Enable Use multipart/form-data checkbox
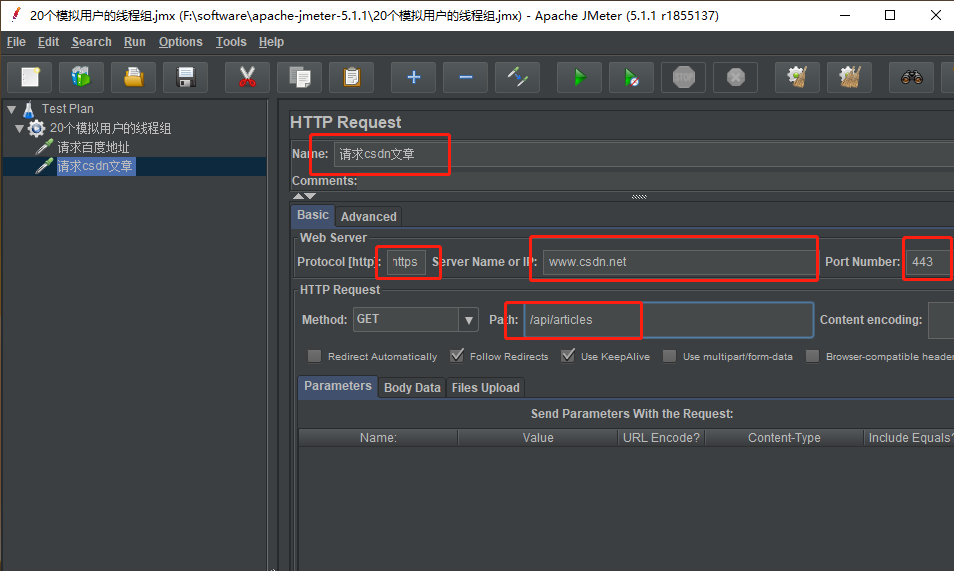The height and width of the screenshot is (571, 954). (x=669, y=356)
